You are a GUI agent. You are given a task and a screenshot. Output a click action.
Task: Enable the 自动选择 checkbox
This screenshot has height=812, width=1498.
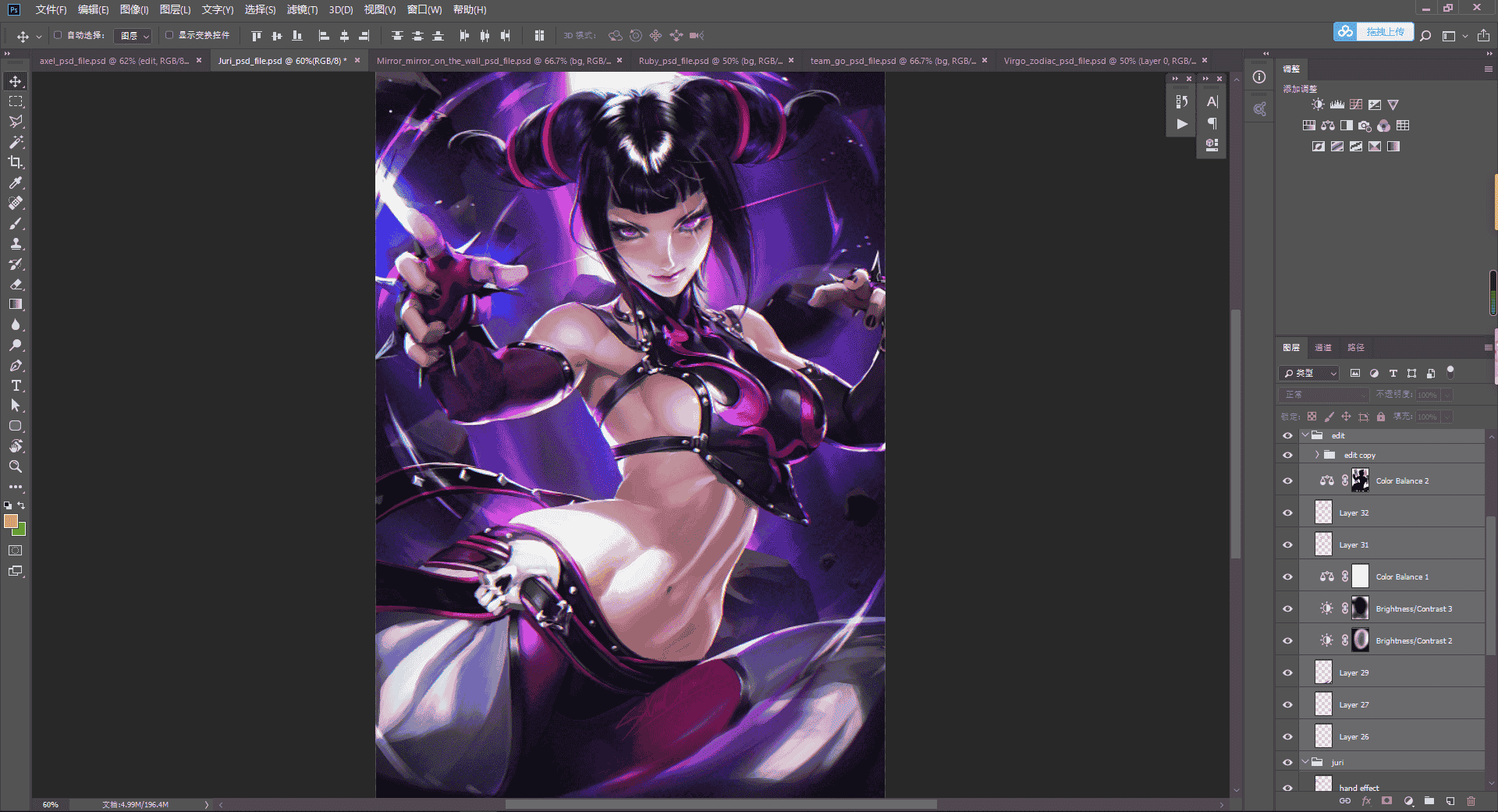[x=58, y=35]
